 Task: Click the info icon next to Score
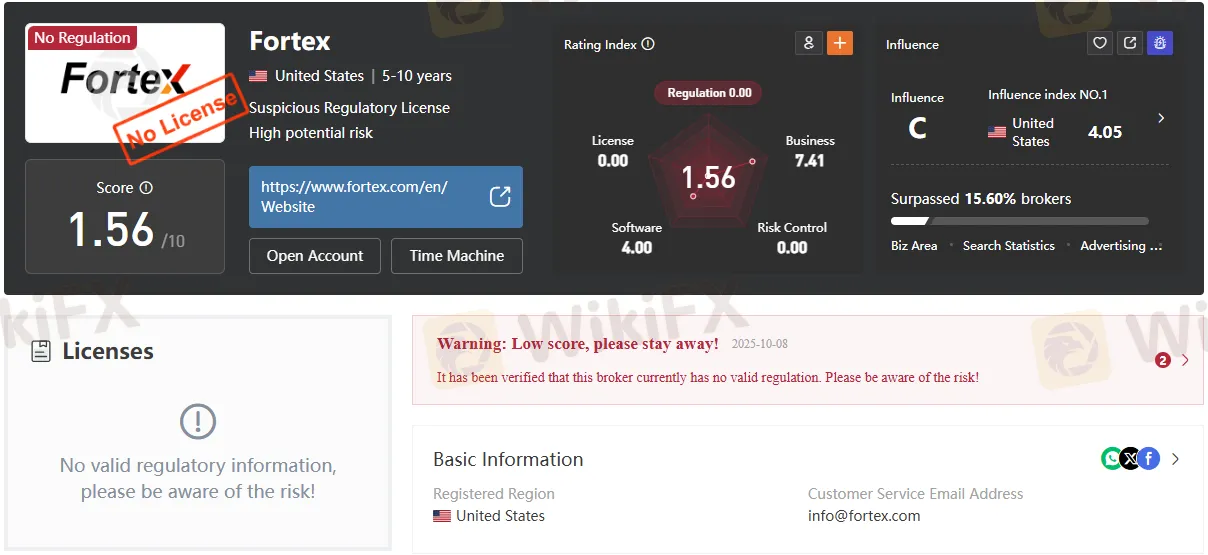tap(146, 188)
